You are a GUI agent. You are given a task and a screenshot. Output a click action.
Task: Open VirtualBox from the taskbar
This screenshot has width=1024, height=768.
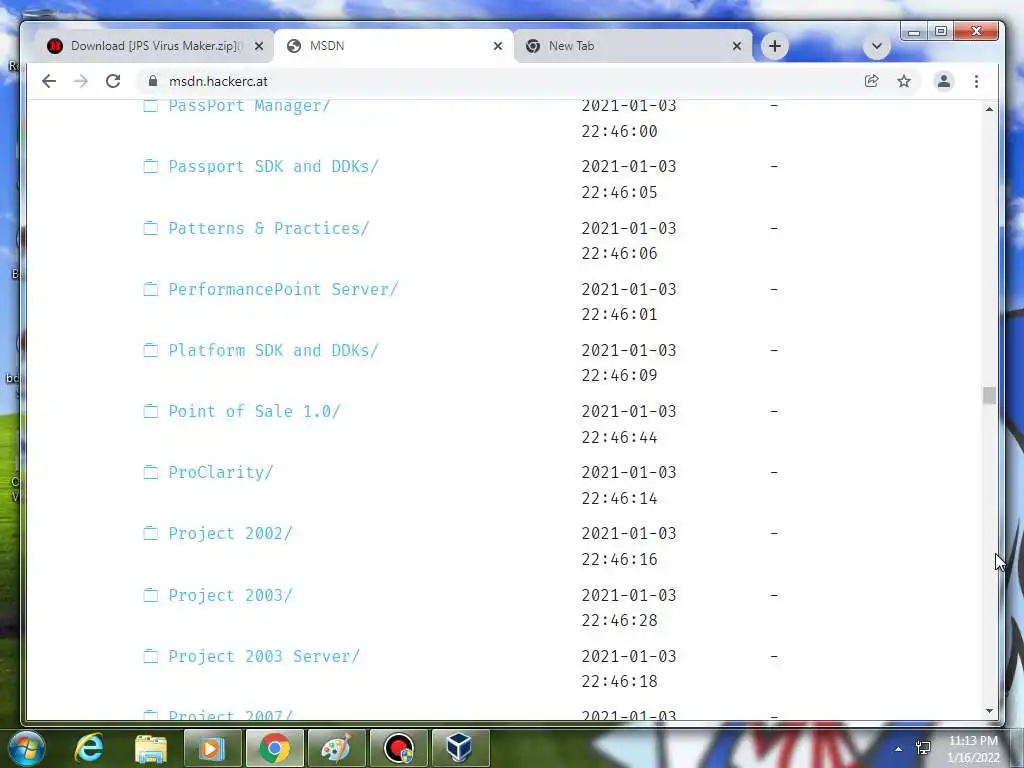(460, 748)
